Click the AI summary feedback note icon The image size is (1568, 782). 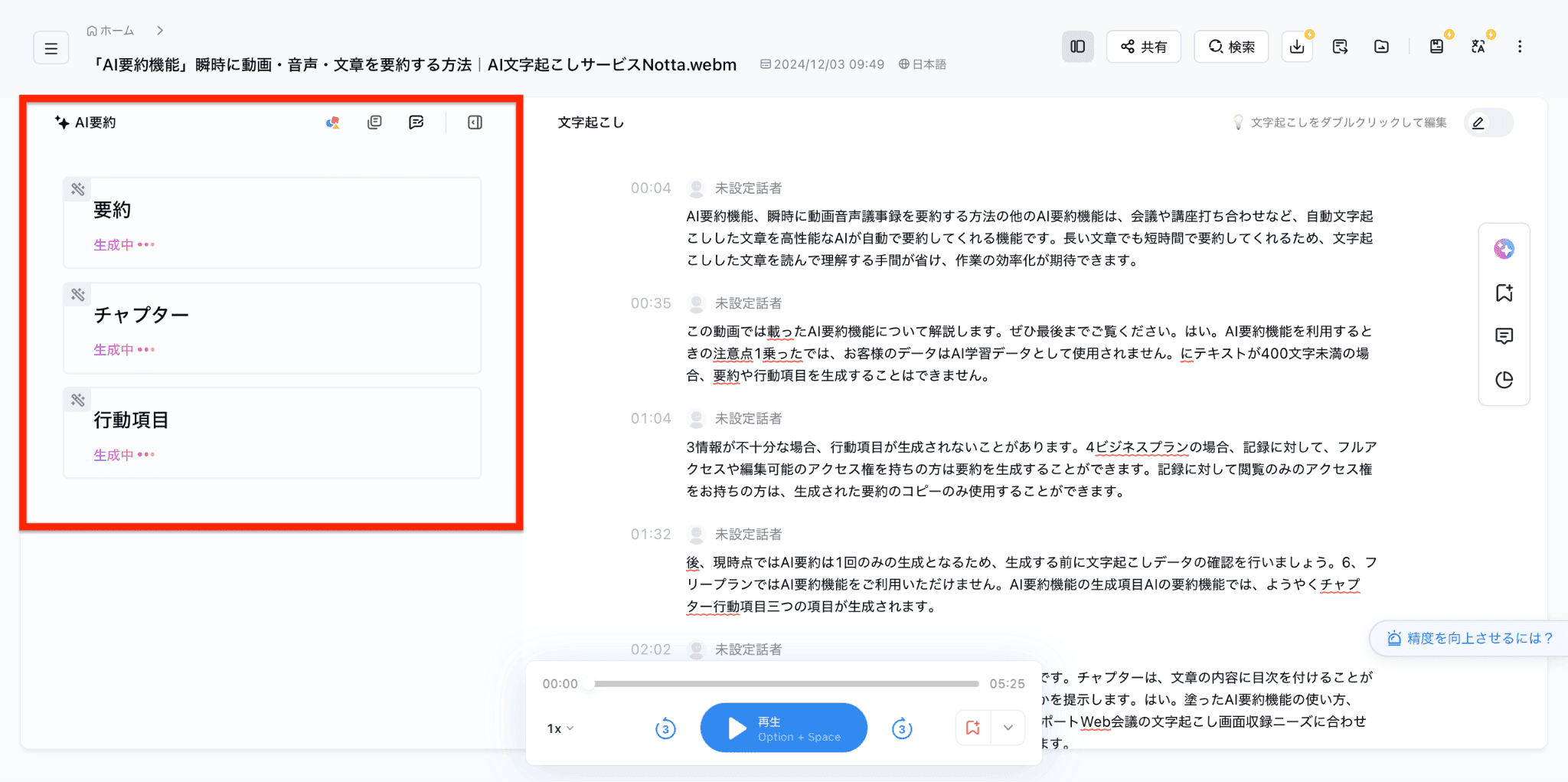(x=416, y=123)
